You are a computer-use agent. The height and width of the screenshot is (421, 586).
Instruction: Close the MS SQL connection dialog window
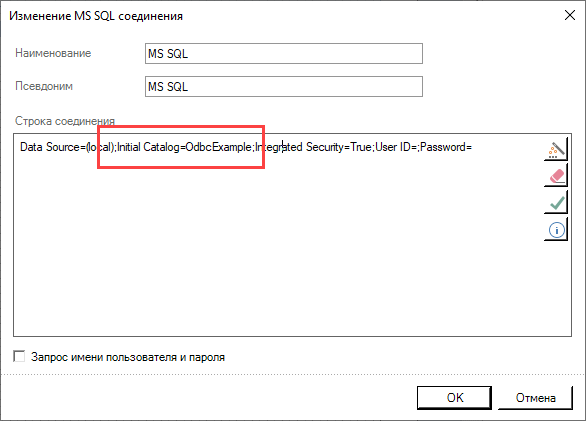coord(570,15)
